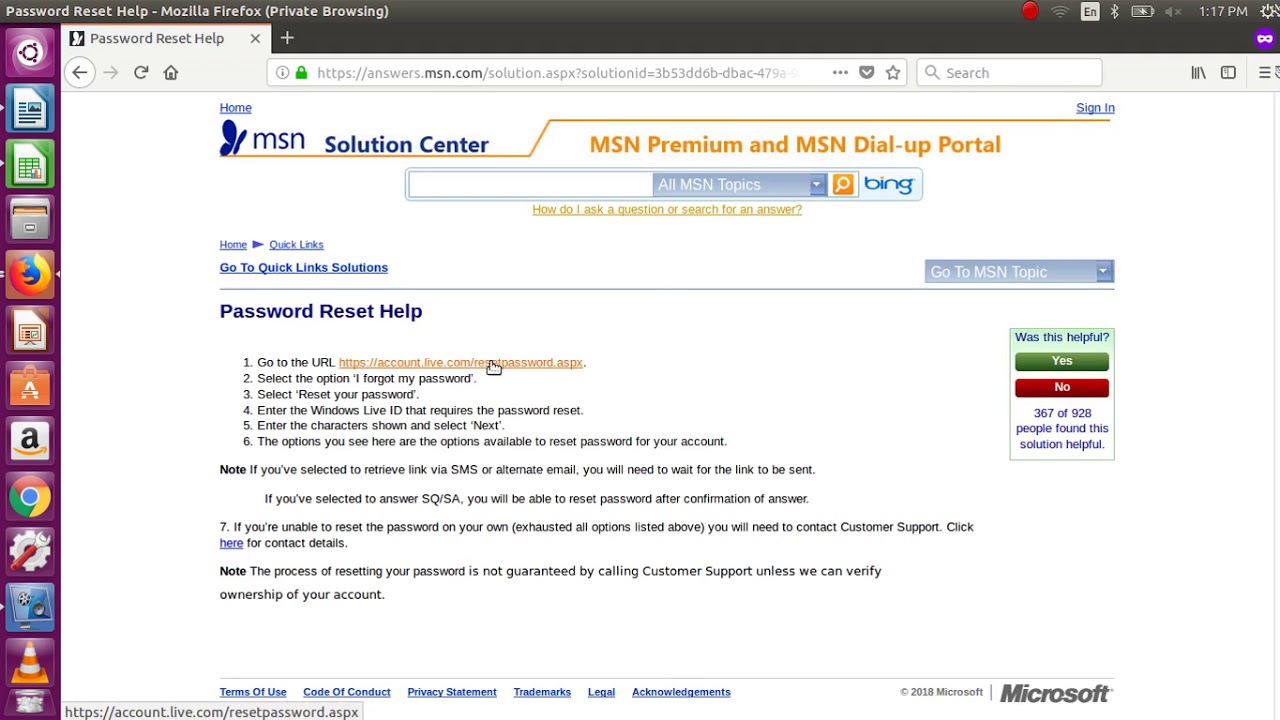Open Firefox Library icon
Image resolution: width=1280 pixels, height=720 pixels.
click(x=1198, y=72)
